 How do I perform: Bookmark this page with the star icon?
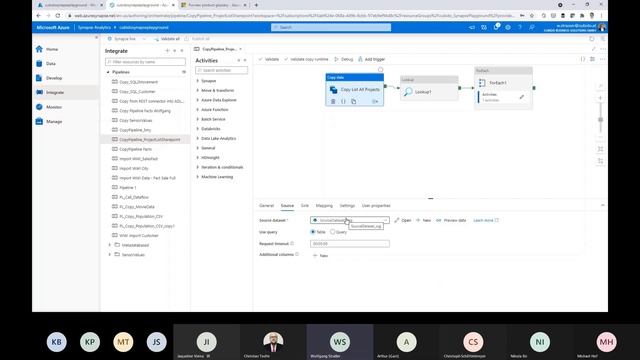coord(532,16)
